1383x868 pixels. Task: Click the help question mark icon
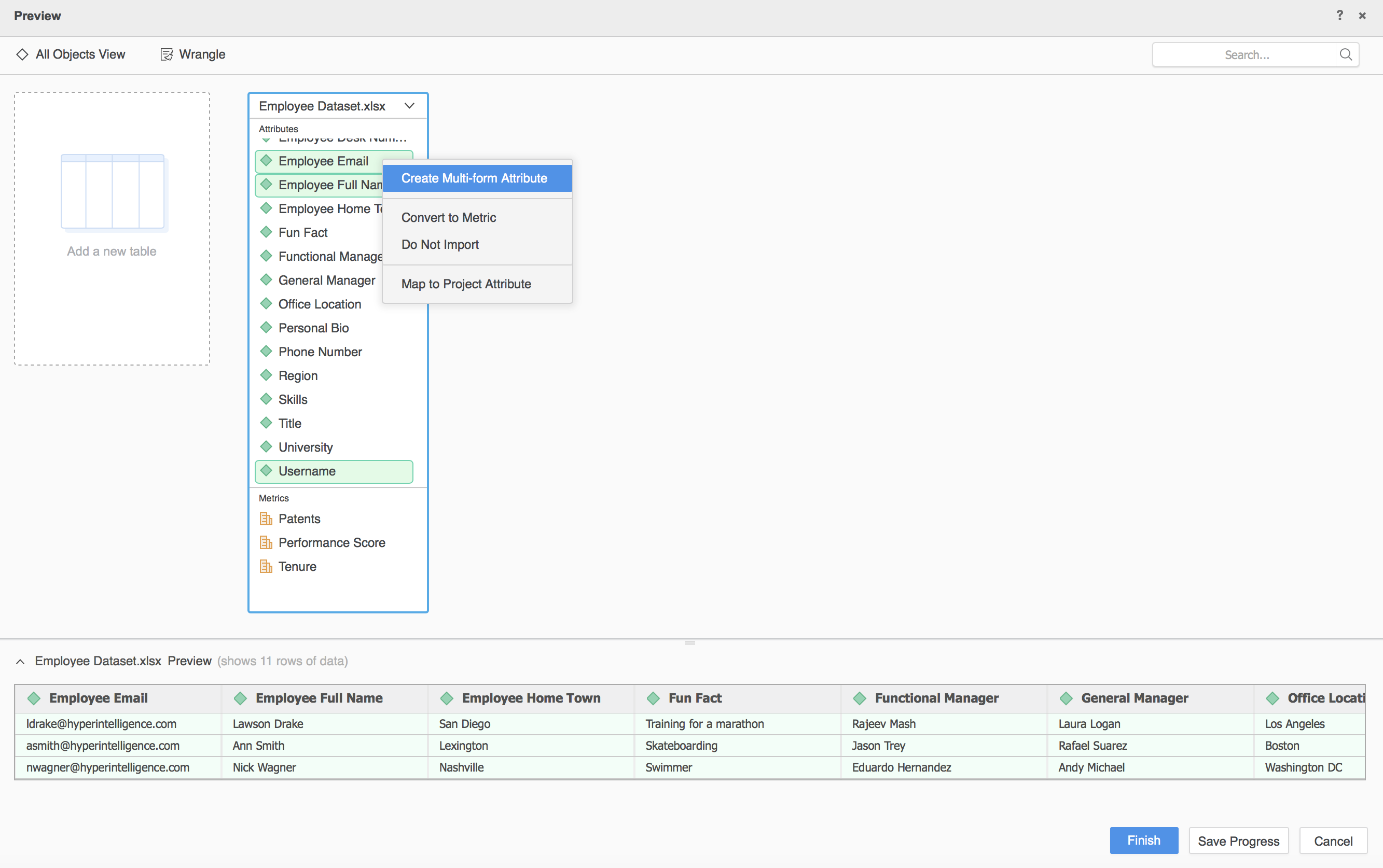pos(1340,15)
